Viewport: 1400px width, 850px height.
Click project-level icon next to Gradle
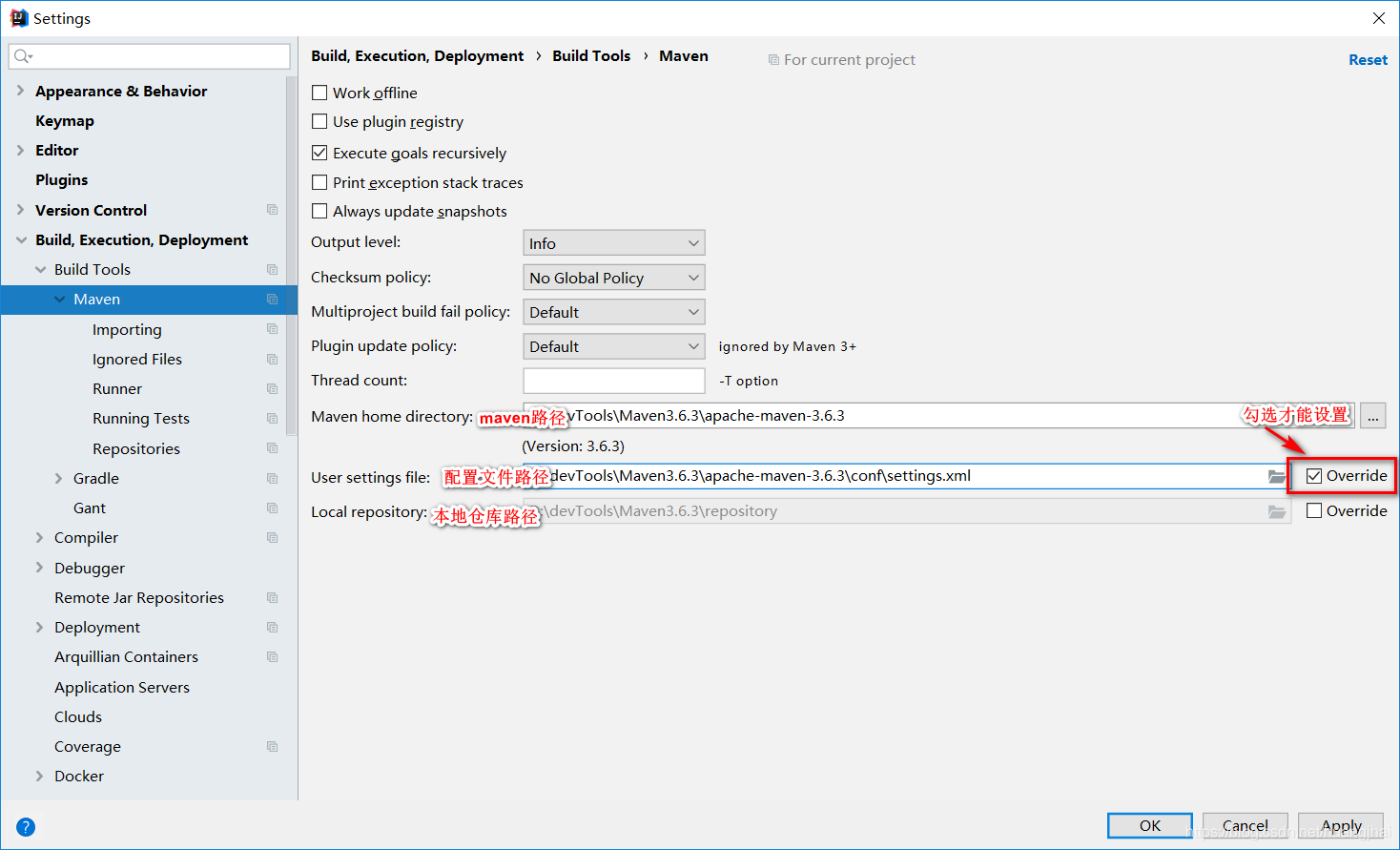[273, 478]
